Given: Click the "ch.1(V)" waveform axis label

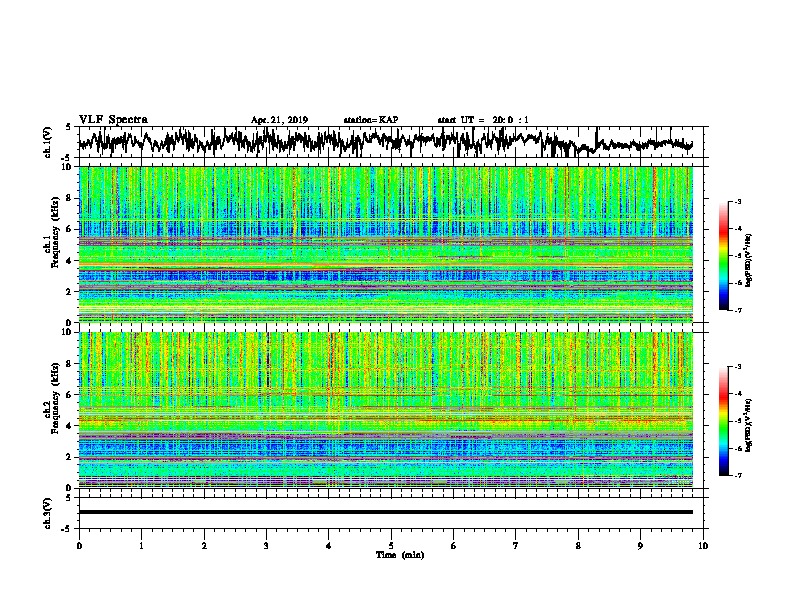Looking at the screenshot, I should (x=47, y=142).
